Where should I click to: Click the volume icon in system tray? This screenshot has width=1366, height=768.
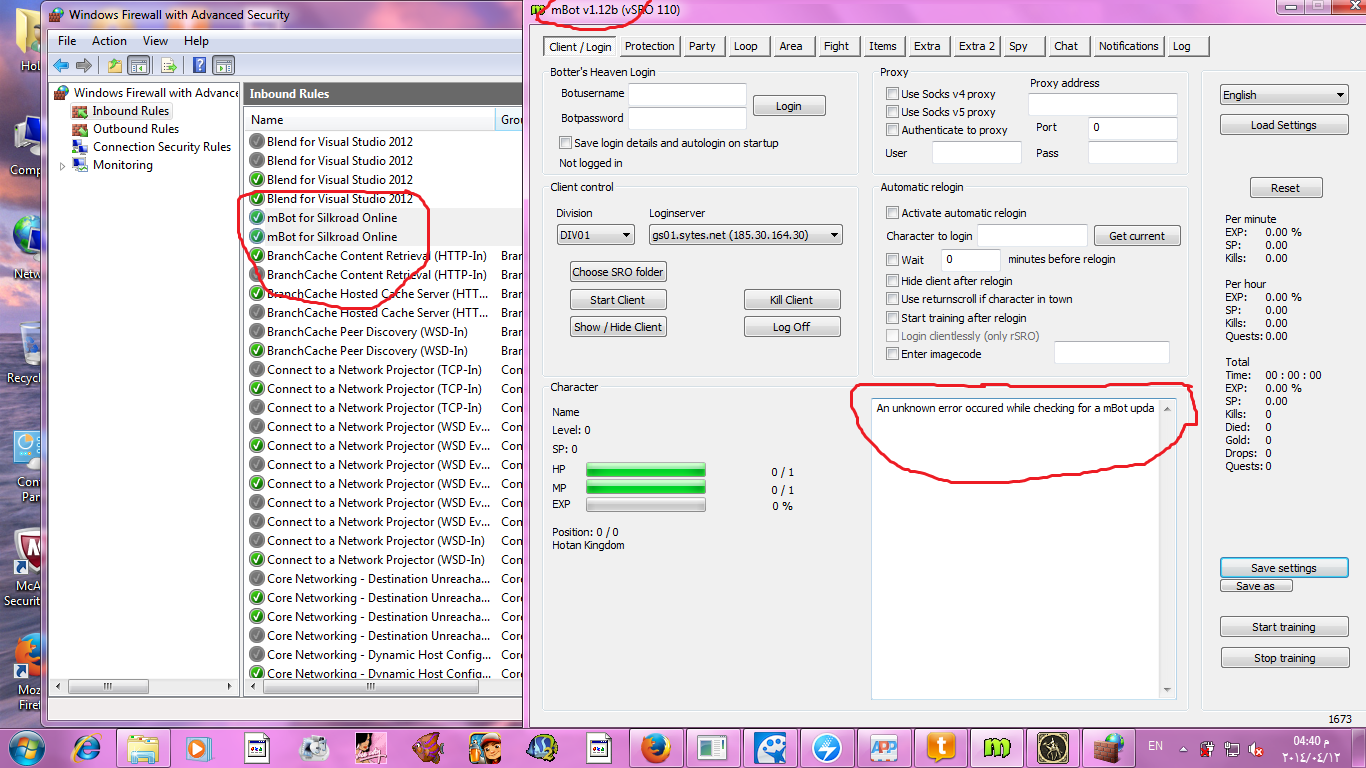1257,749
